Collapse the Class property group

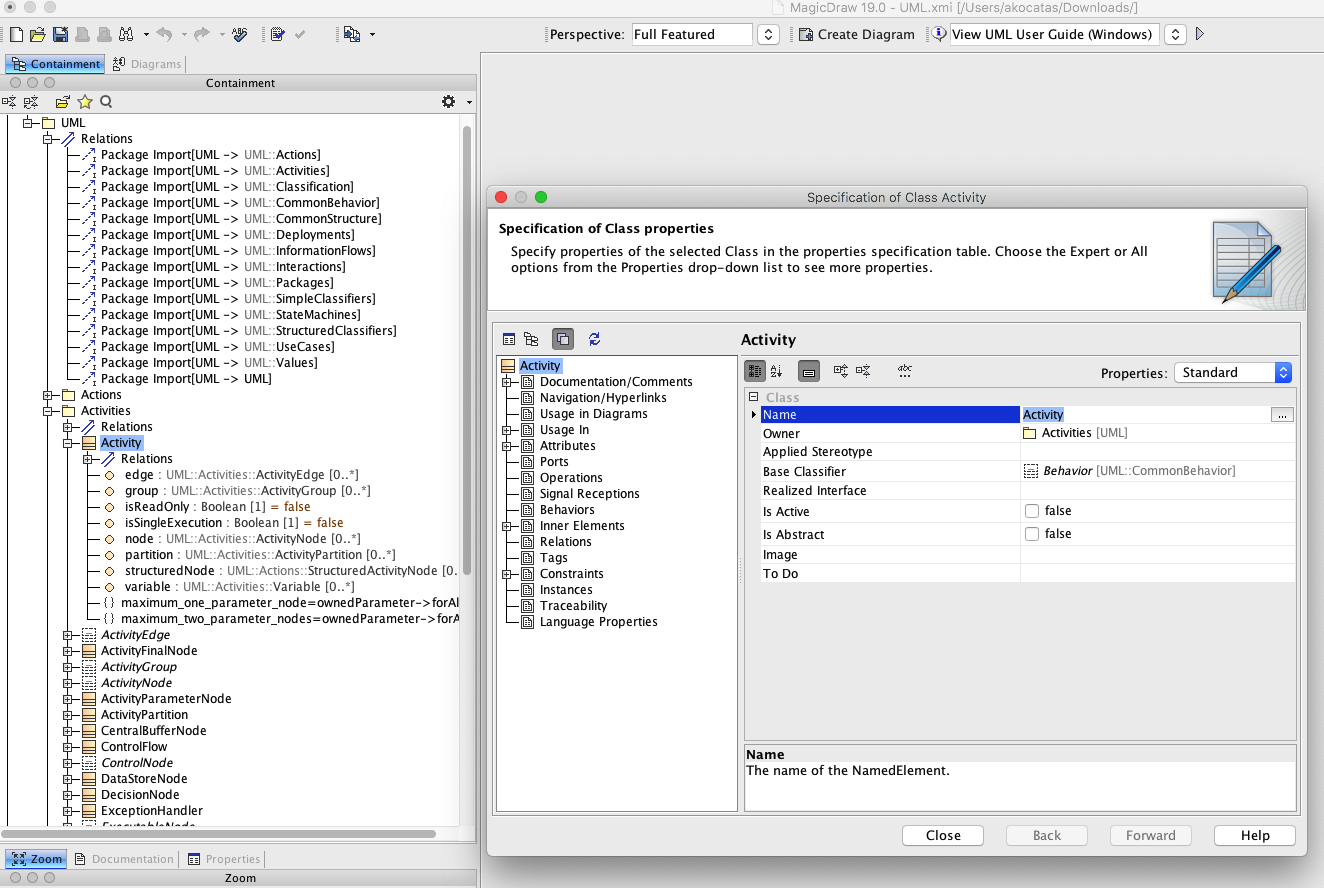click(x=755, y=397)
